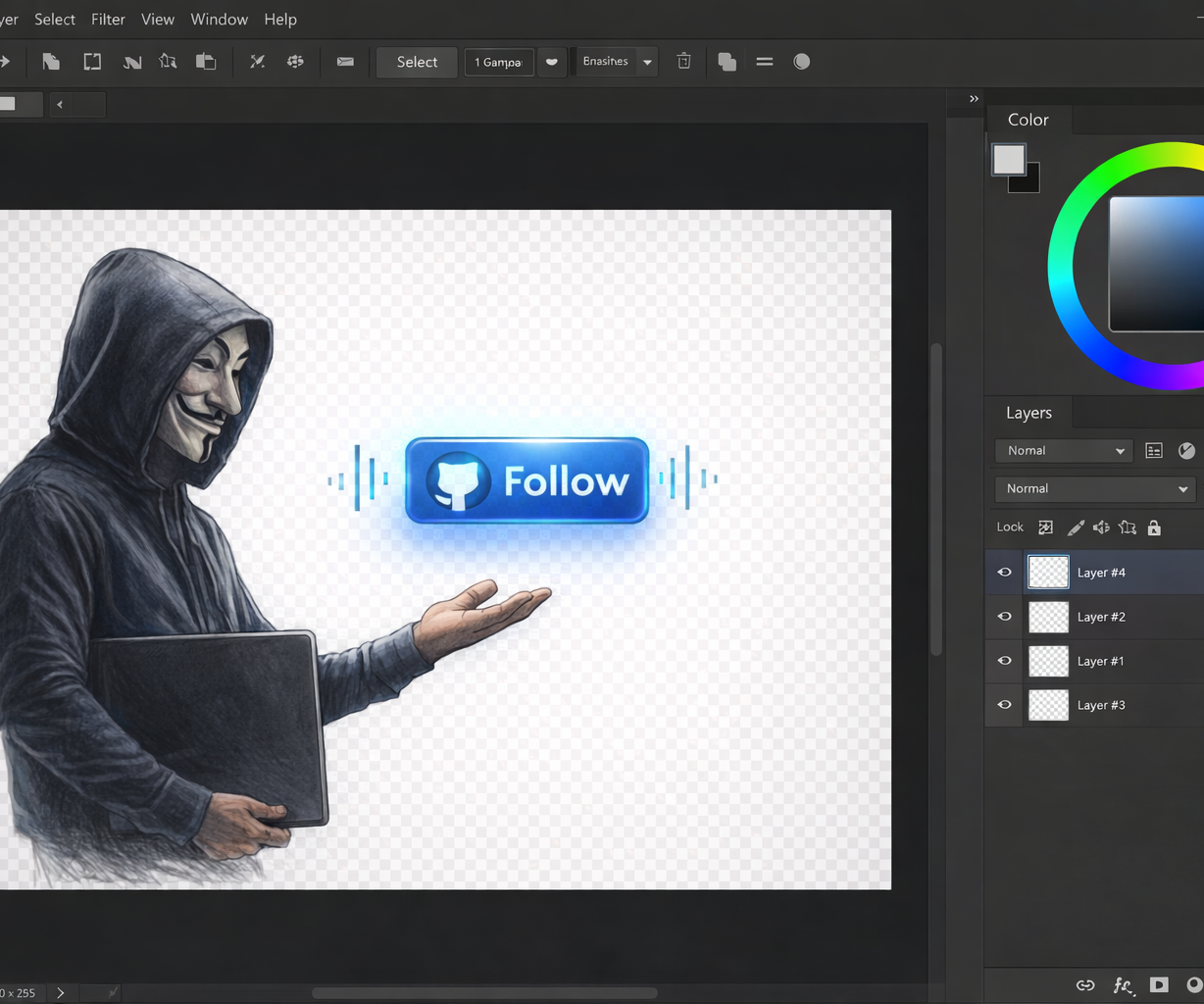Click the transform icon in top toolbar
This screenshot has height=1004, width=1204.
(x=169, y=62)
